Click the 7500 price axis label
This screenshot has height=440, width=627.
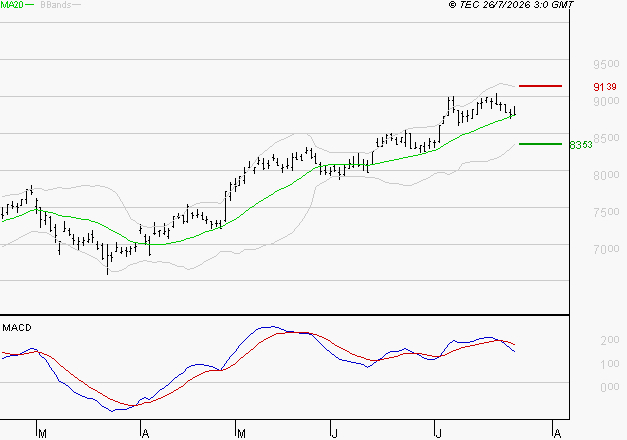(x=606, y=212)
